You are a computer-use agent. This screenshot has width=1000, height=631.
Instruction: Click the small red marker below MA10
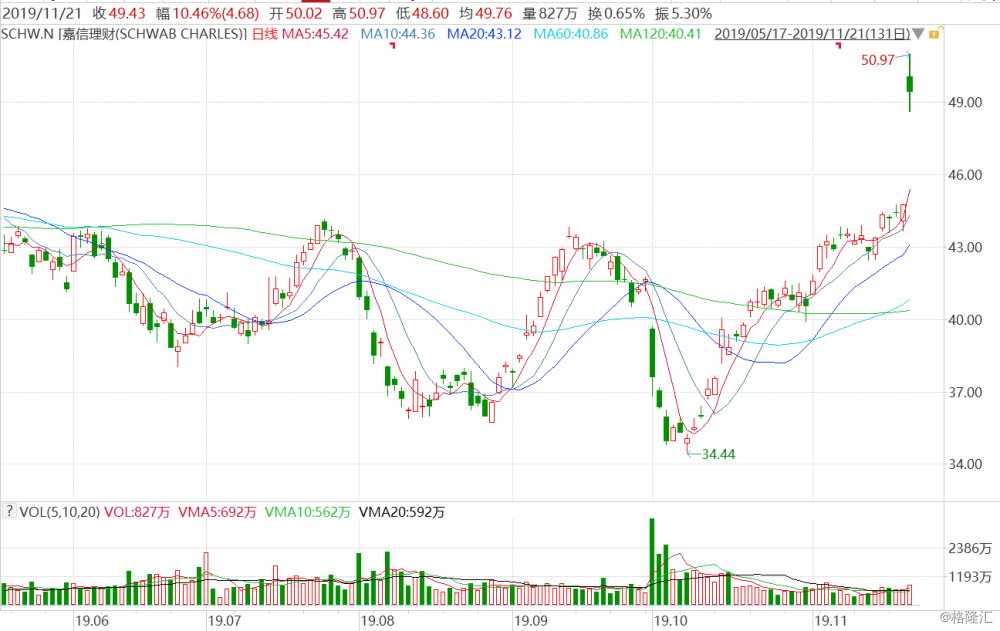(393, 45)
